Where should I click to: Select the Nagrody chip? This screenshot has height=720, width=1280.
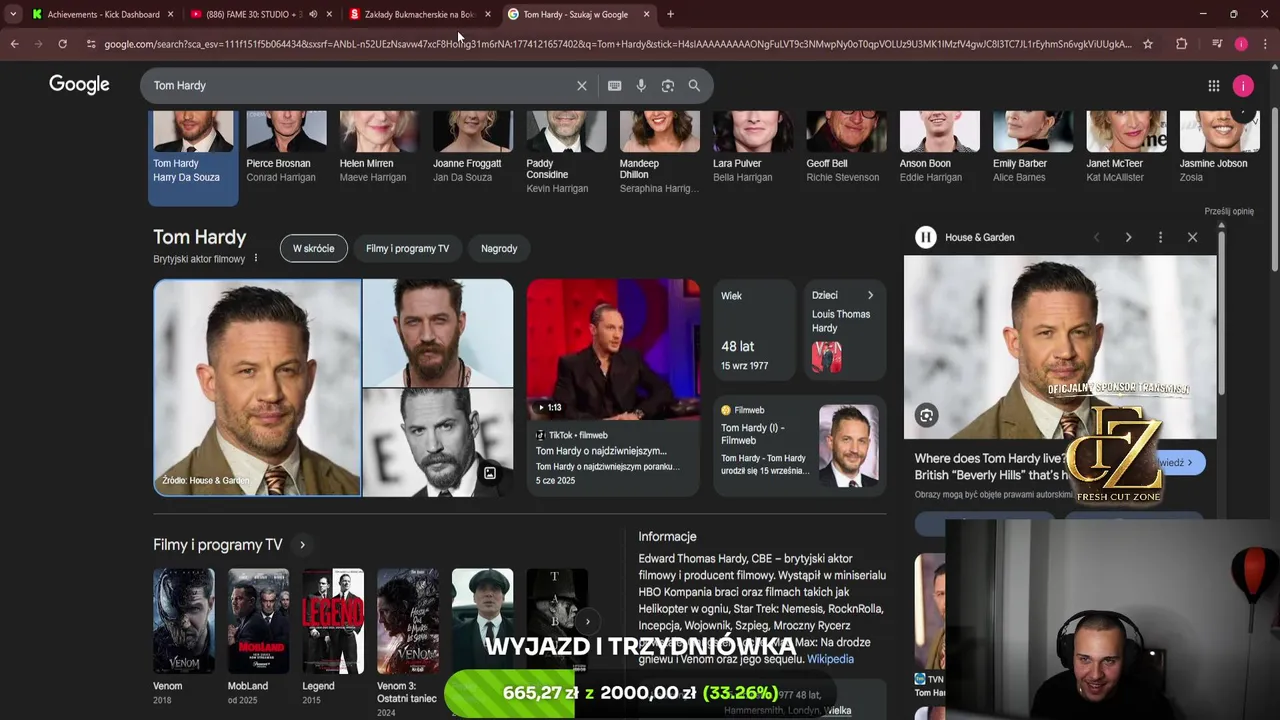click(x=499, y=248)
